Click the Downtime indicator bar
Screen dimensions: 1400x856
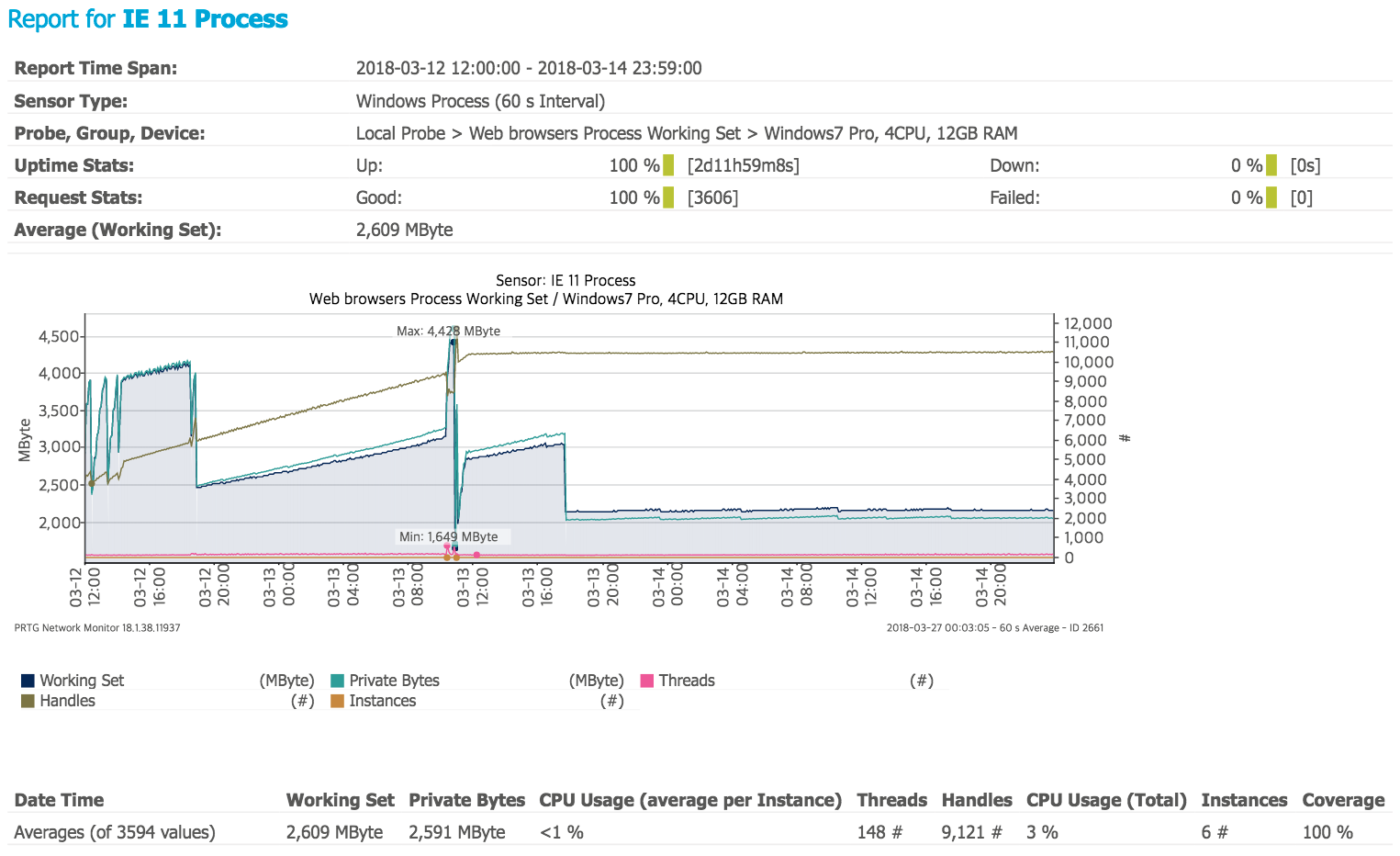(x=1271, y=165)
